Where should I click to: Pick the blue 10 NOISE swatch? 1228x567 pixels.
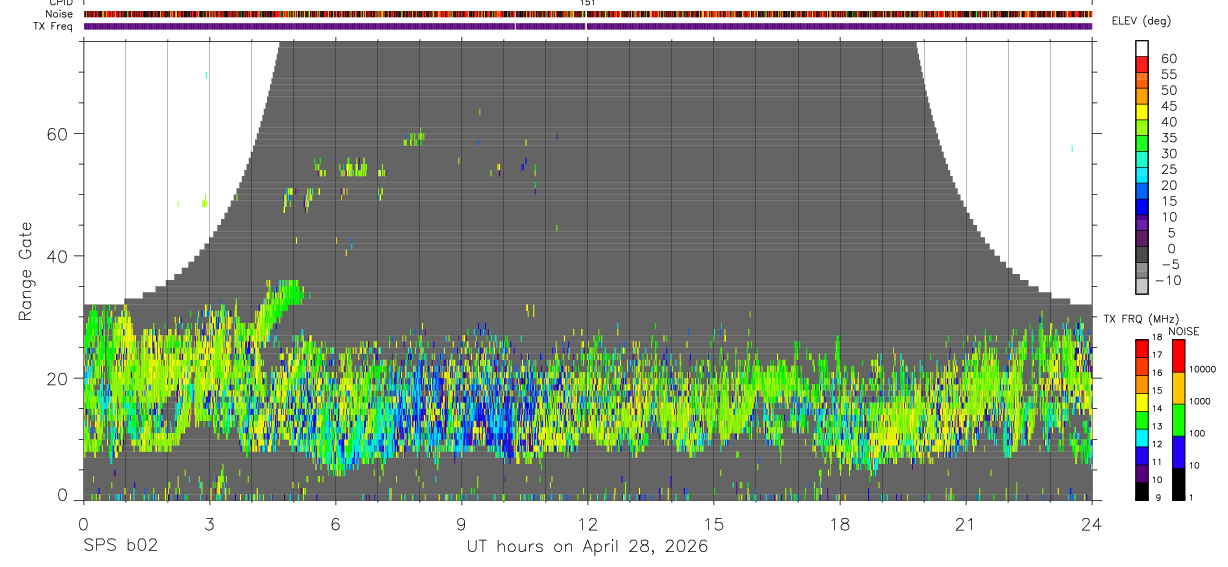(x=1177, y=451)
